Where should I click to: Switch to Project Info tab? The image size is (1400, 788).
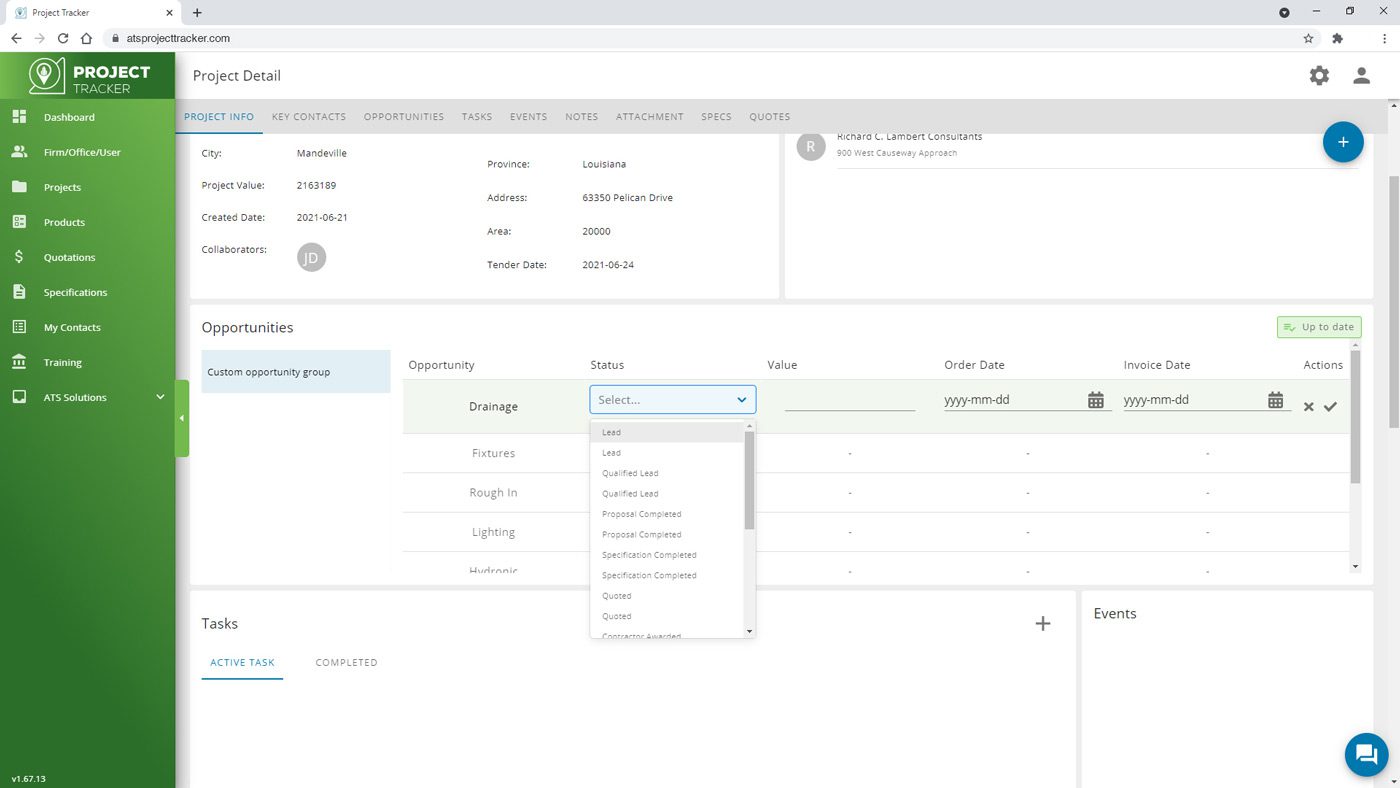(x=219, y=117)
